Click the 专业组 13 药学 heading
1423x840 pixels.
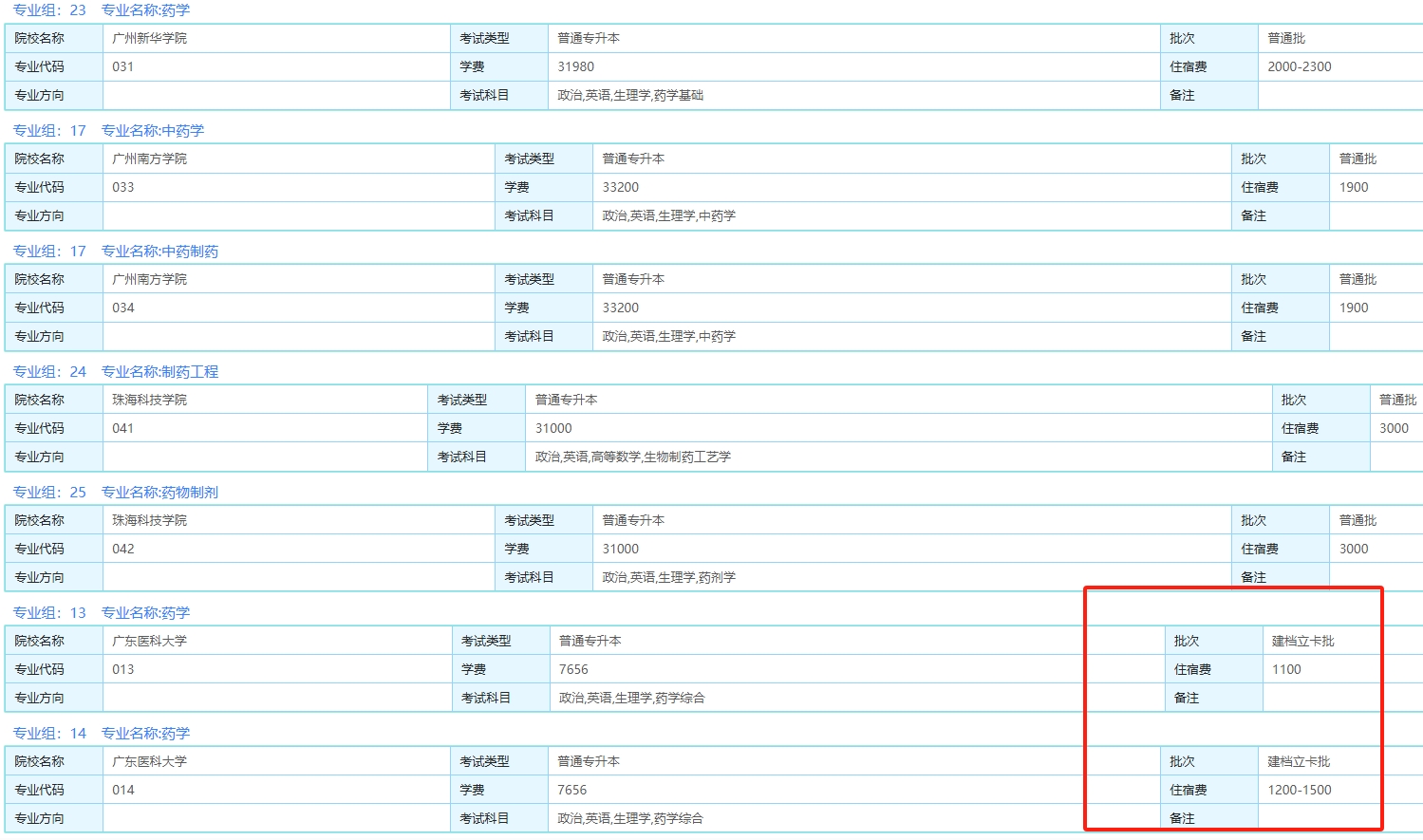(101, 613)
